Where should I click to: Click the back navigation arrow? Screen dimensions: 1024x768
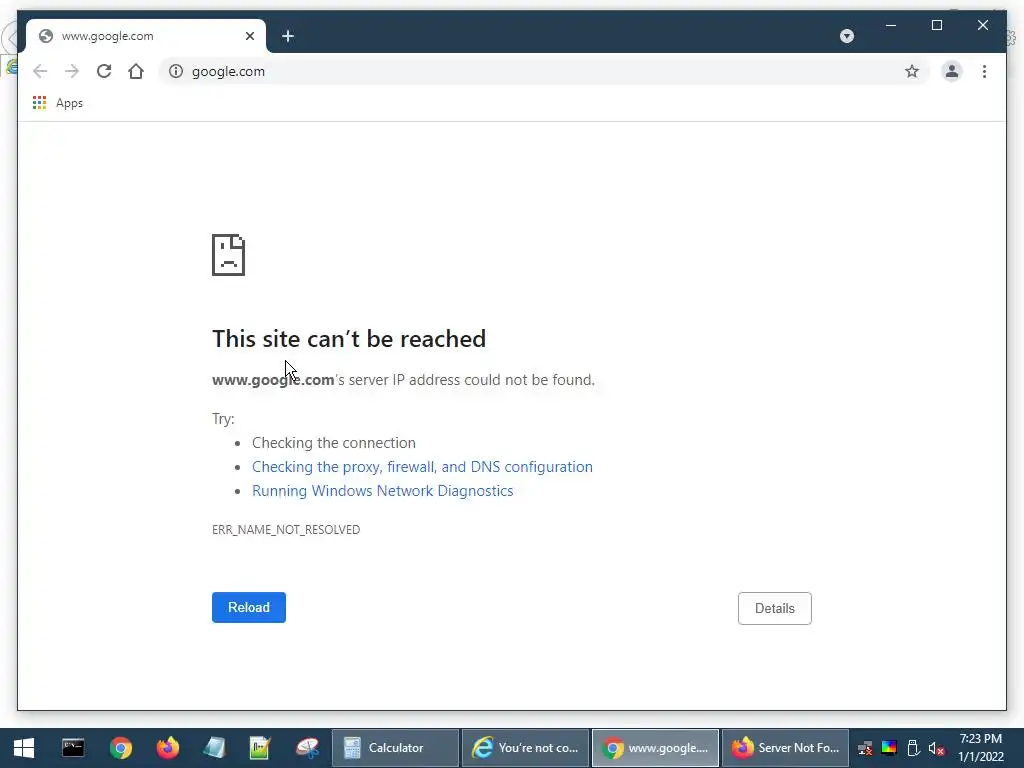click(x=40, y=71)
